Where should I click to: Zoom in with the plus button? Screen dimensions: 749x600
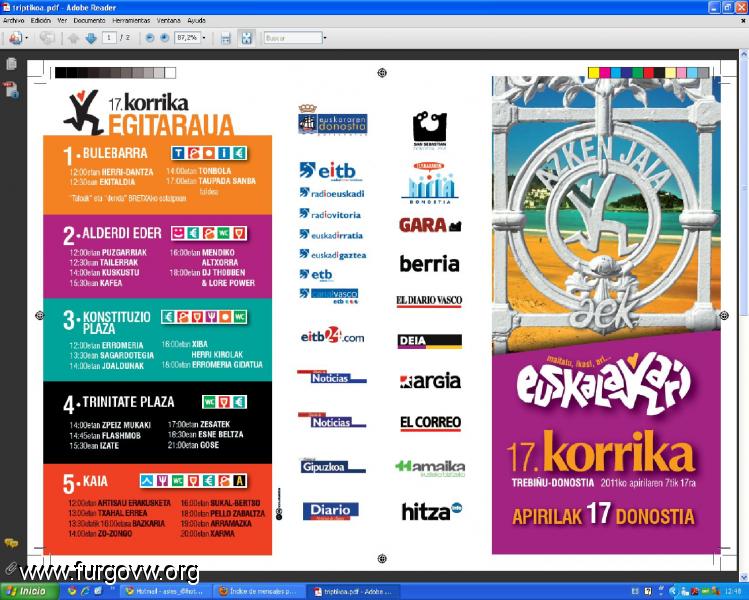click(164, 38)
